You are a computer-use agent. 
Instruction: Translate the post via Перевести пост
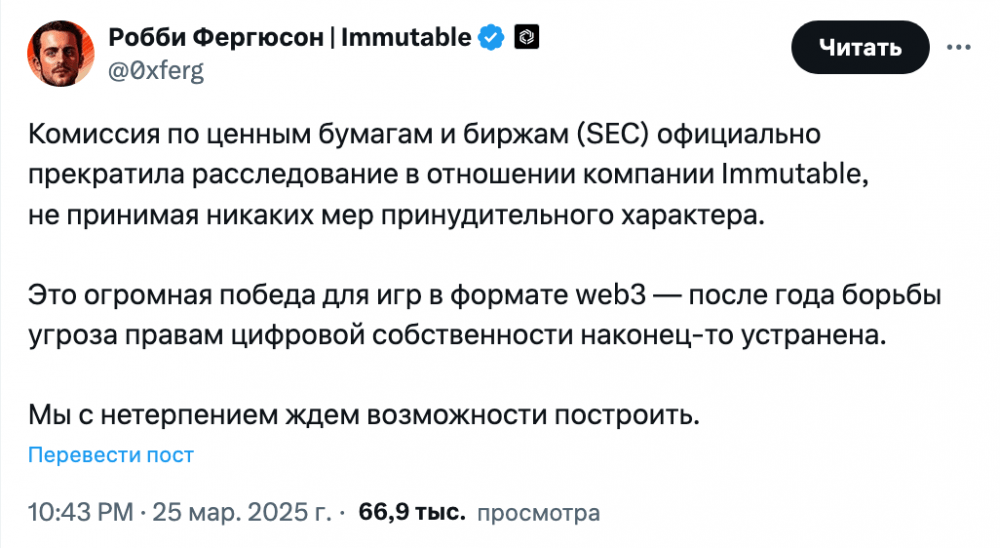(x=111, y=455)
